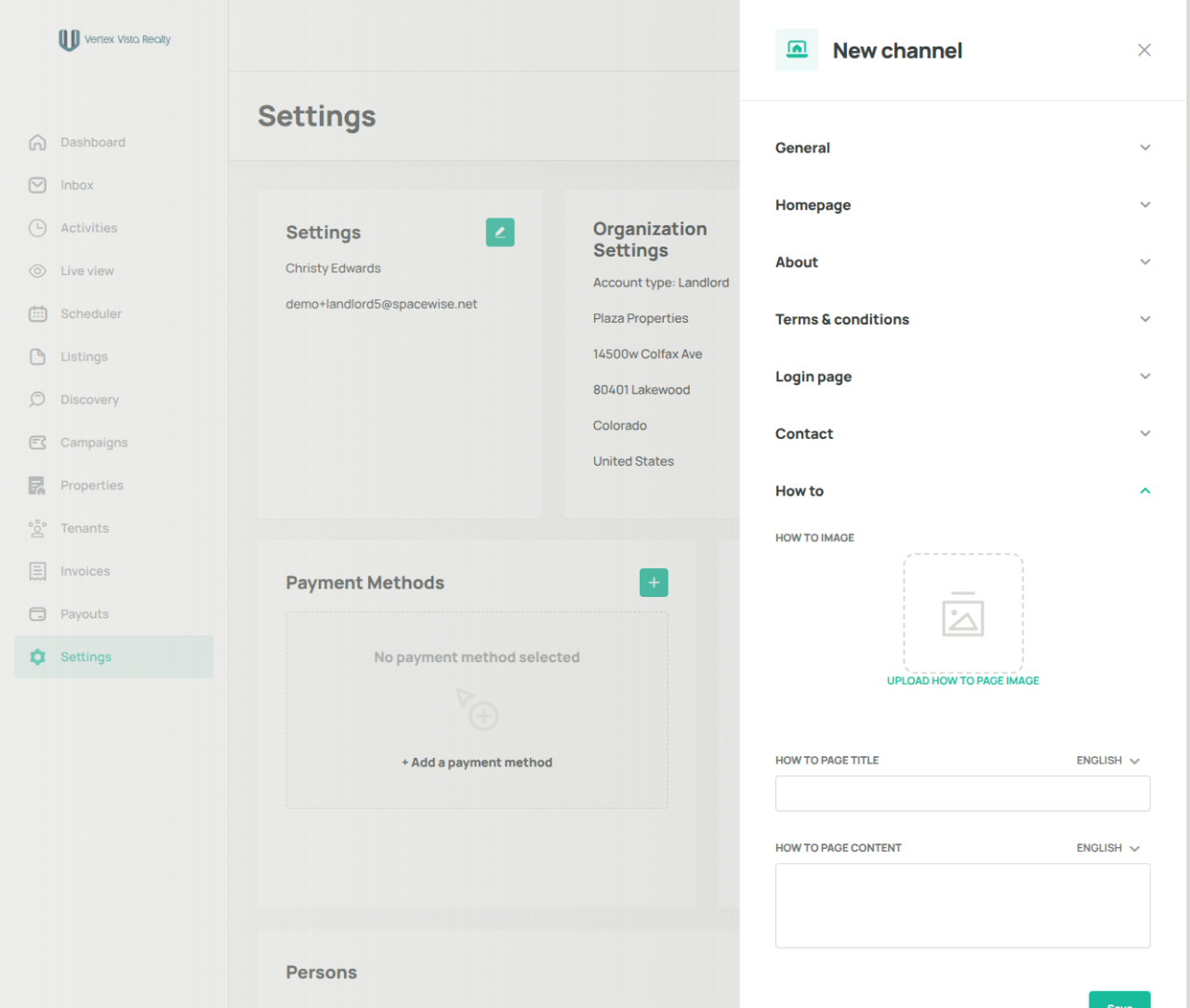This screenshot has height=1008, width=1190.
Task: Click Upload how to page image link
Action: [x=963, y=681]
